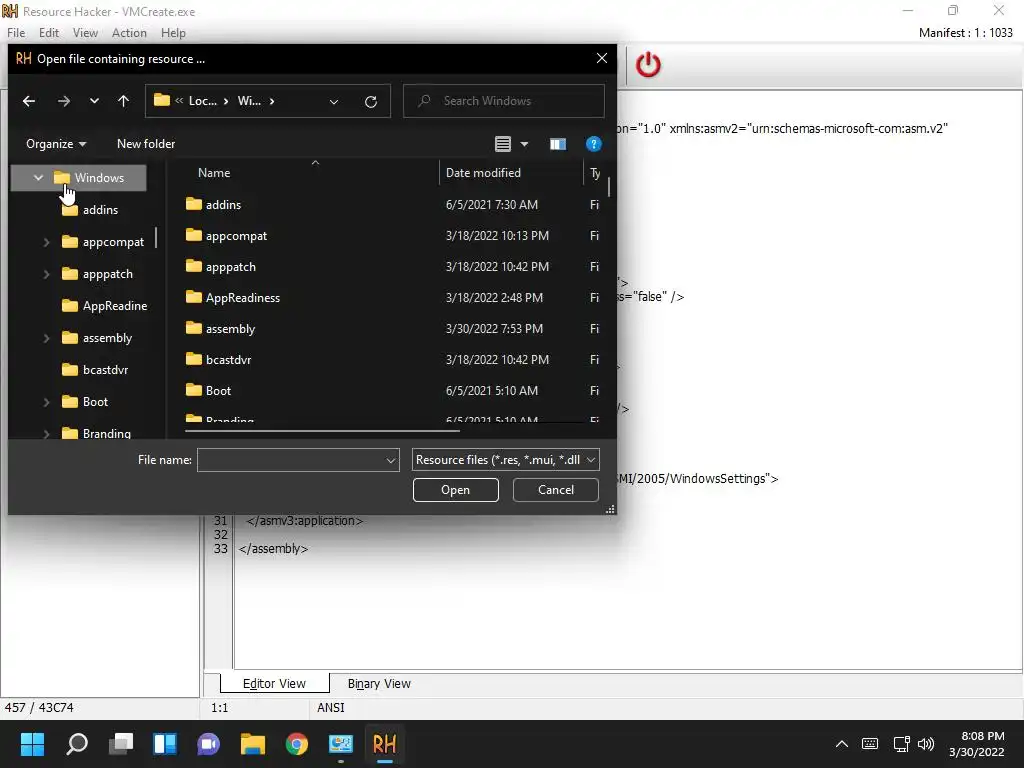Launch Google Chrome from taskbar
This screenshot has height=768, width=1024.
pos(296,744)
